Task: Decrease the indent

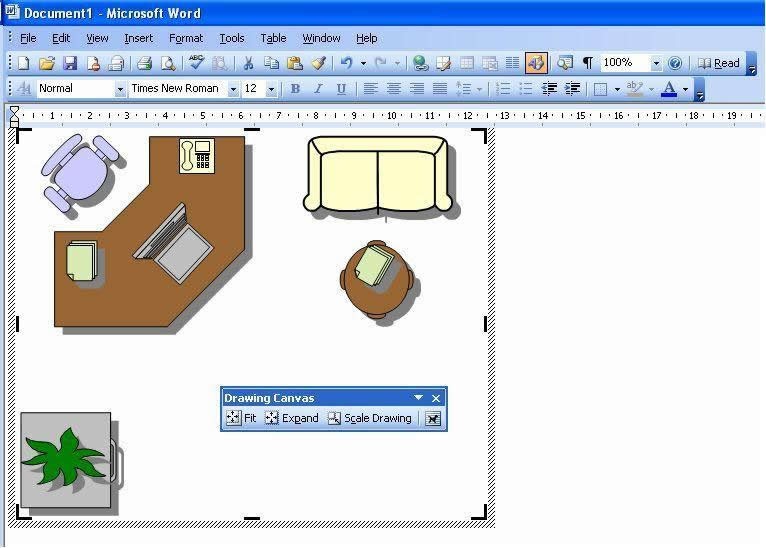Action: tap(549, 89)
